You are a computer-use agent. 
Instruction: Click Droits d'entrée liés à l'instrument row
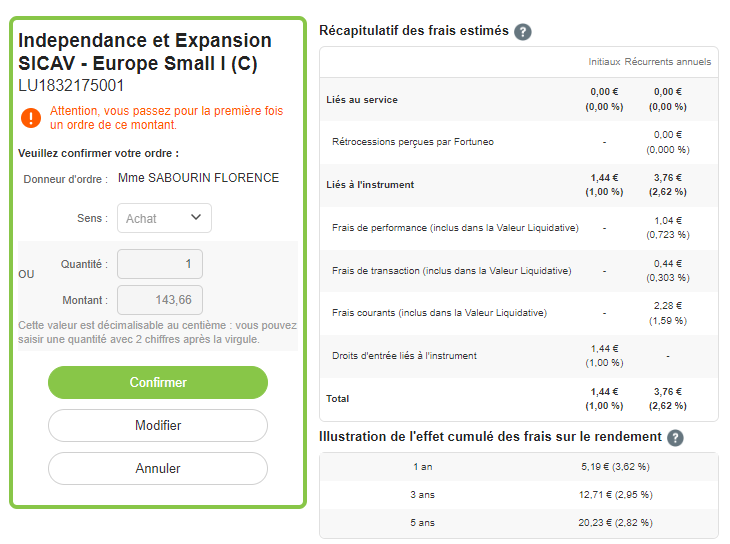point(519,356)
